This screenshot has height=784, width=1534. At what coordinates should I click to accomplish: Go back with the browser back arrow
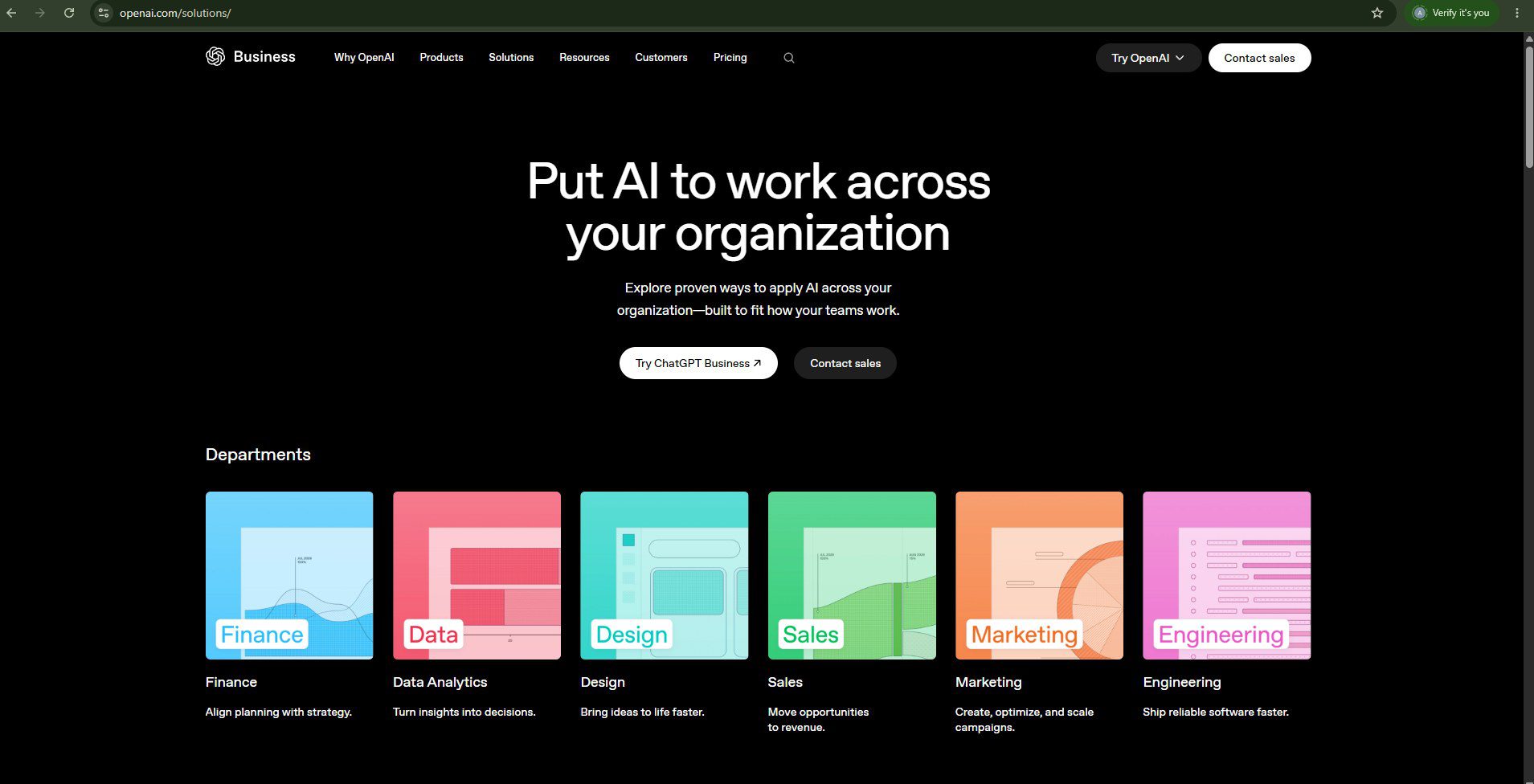pos(11,13)
